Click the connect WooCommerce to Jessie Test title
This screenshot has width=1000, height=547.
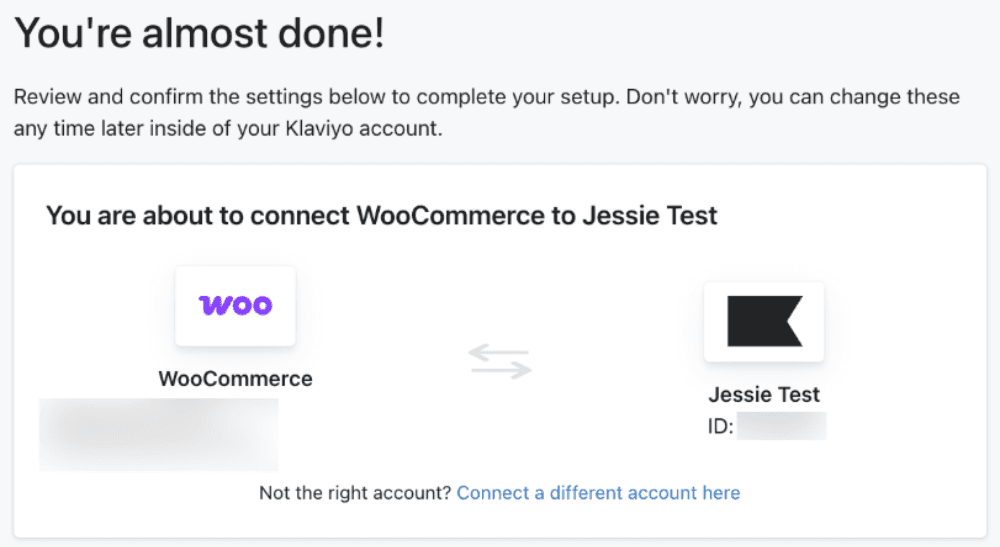point(381,215)
